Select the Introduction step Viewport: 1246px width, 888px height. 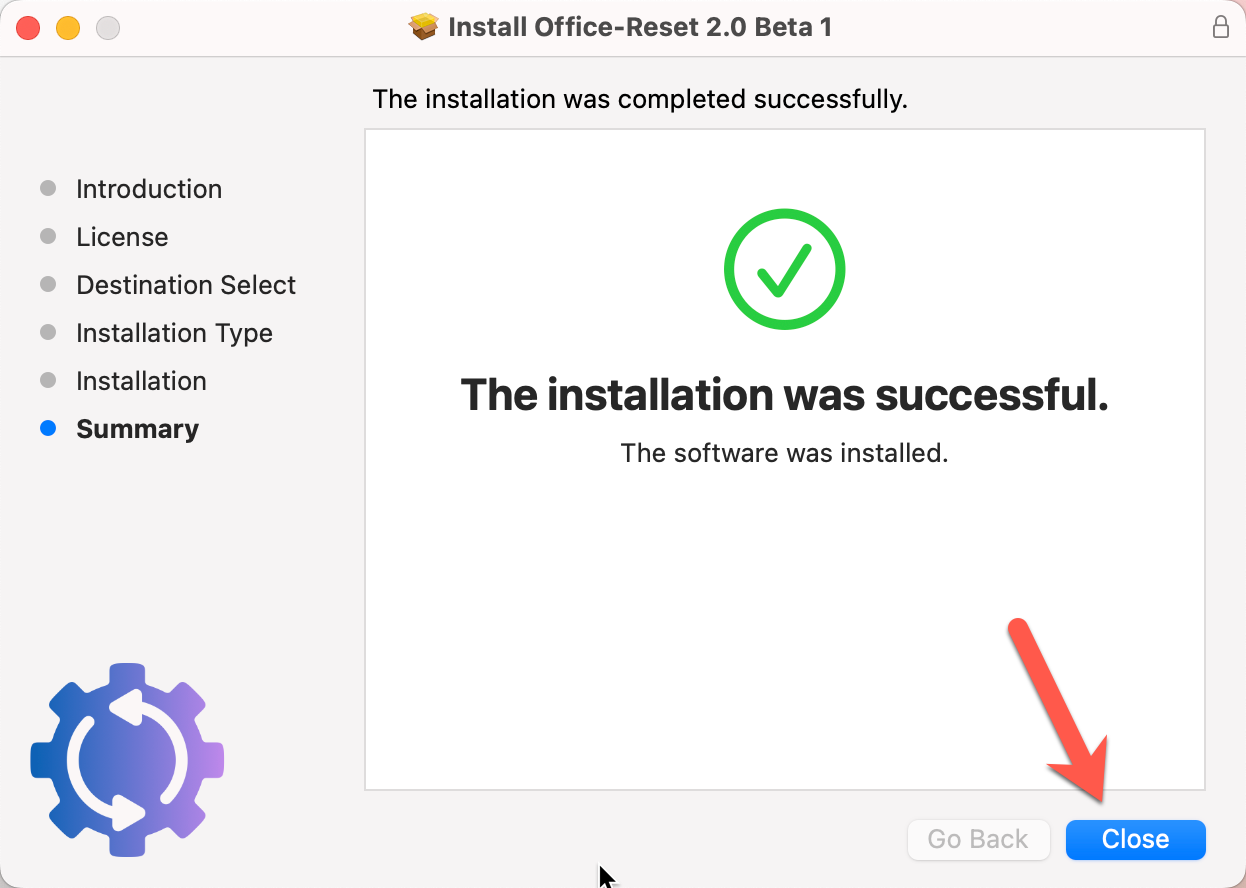149,189
